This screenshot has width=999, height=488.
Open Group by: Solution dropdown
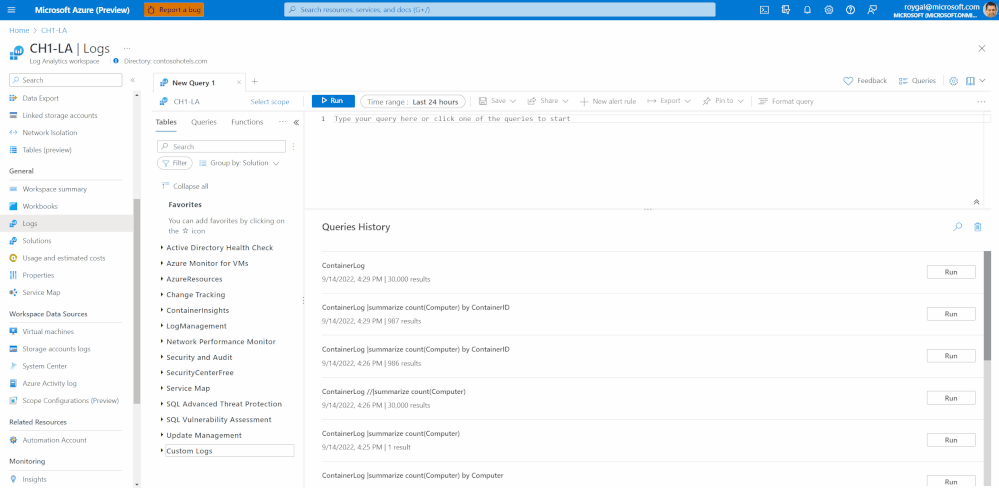pyautogui.click(x=239, y=163)
